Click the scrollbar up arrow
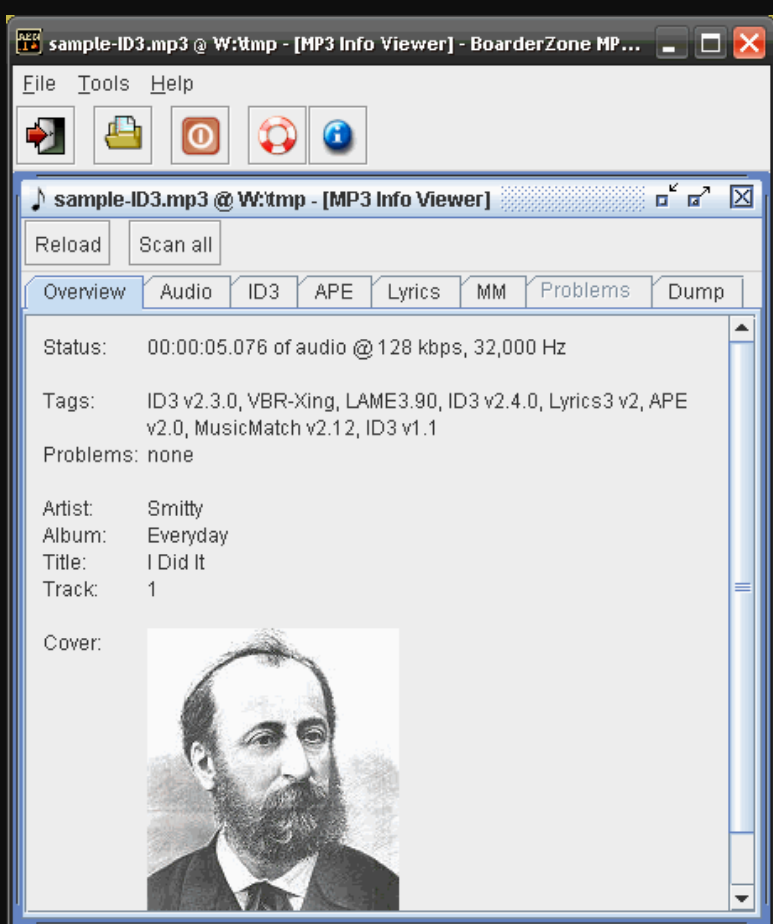Screen dimensions: 773x924 click(x=742, y=328)
